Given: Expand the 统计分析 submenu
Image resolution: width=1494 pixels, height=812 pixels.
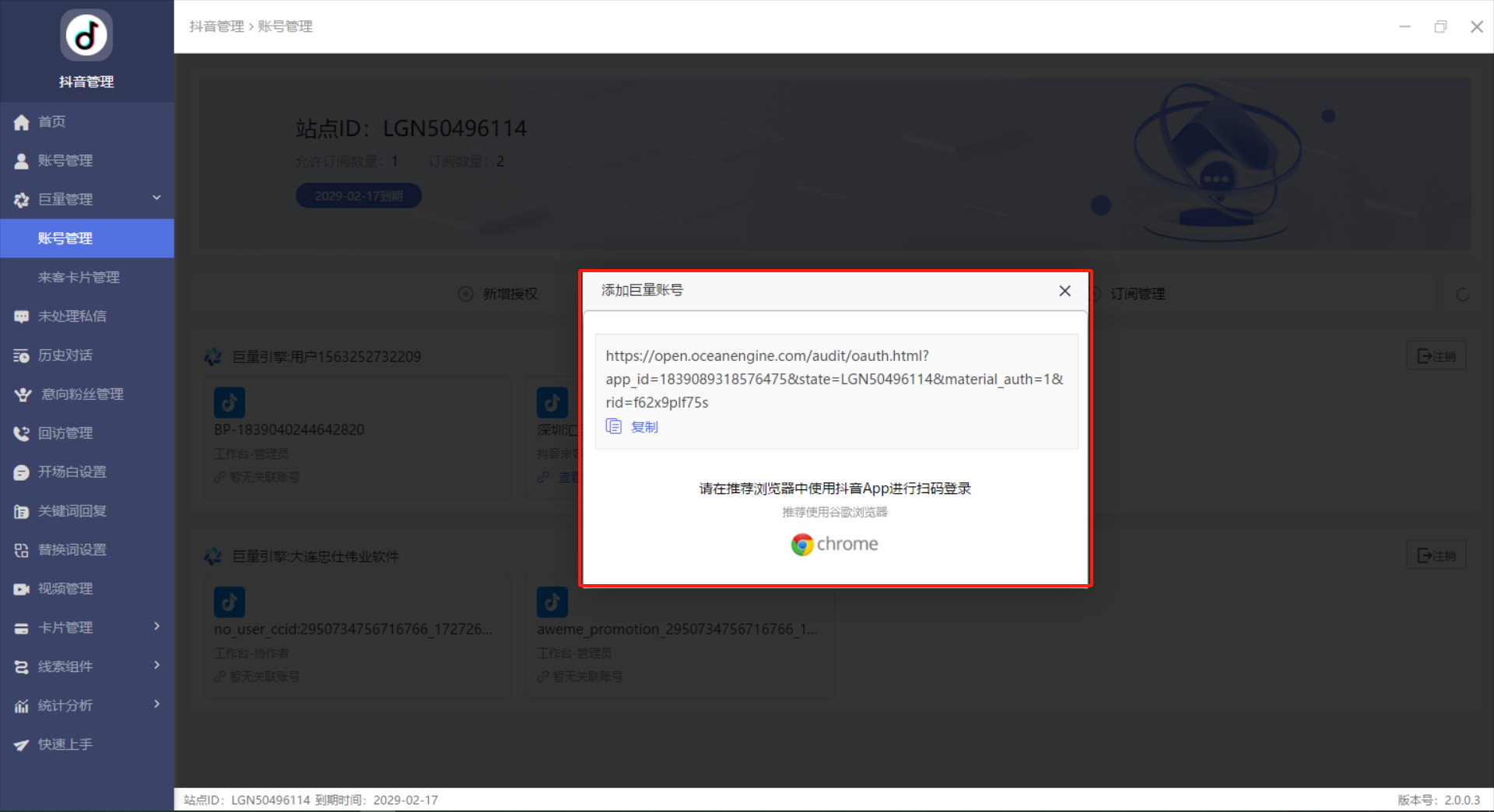Looking at the screenshot, I should click(156, 705).
